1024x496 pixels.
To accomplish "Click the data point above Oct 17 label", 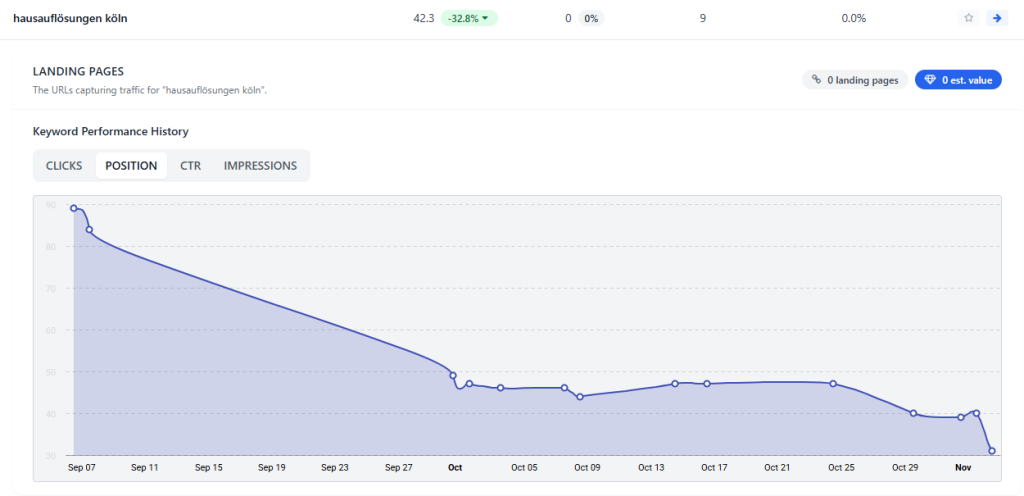I will [x=707, y=384].
